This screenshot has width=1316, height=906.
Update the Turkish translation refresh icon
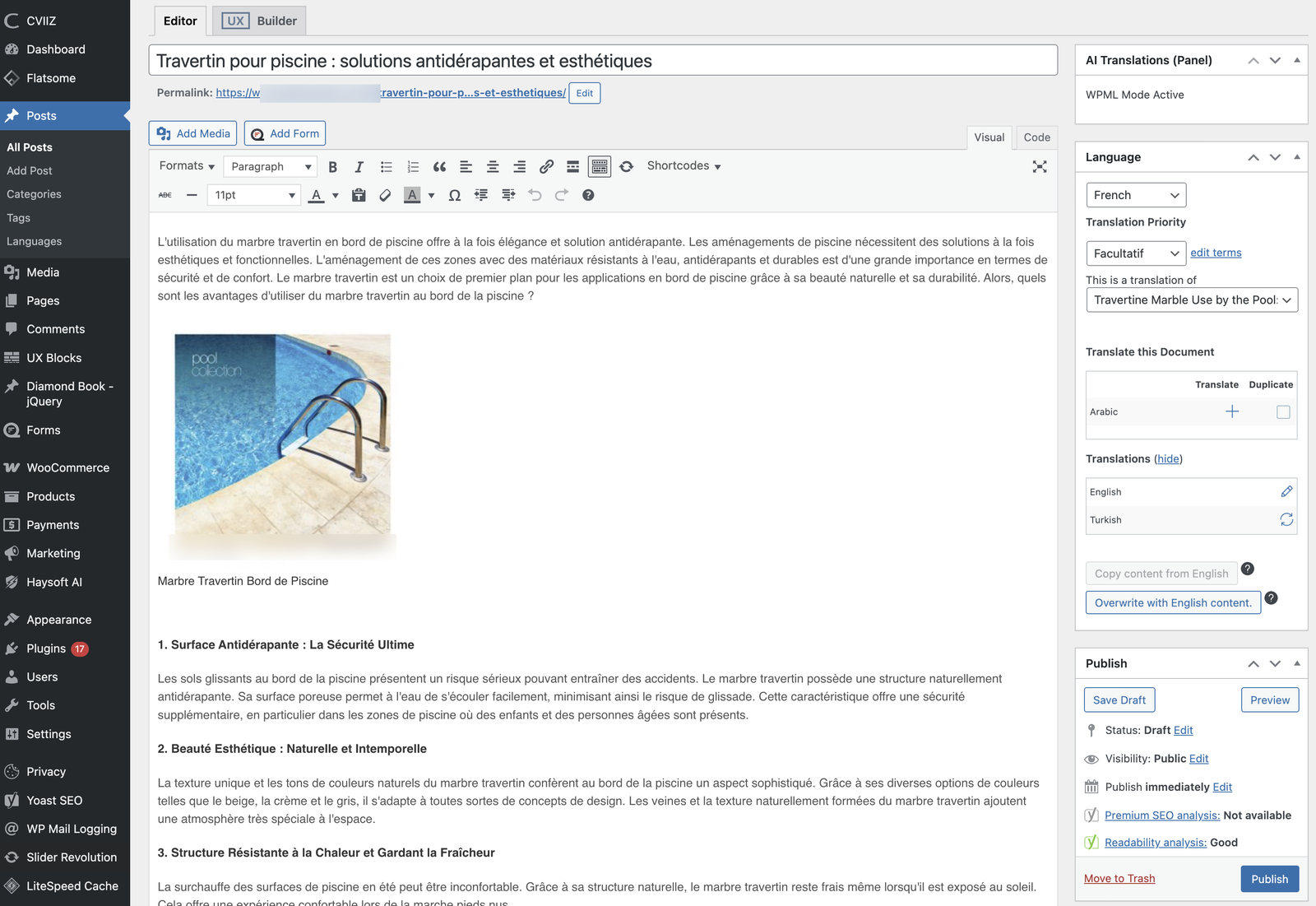click(1286, 519)
